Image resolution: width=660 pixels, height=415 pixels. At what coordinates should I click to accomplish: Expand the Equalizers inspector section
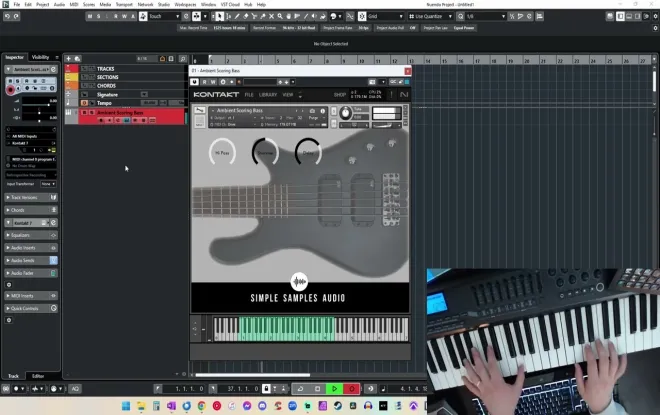click(x=31, y=235)
